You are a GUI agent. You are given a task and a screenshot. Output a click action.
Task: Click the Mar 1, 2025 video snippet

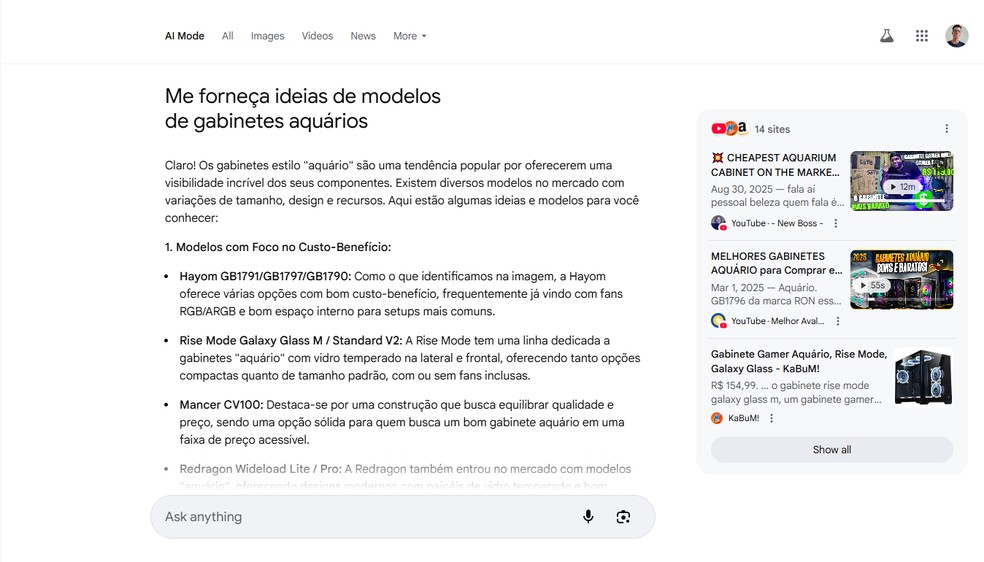tap(776, 294)
